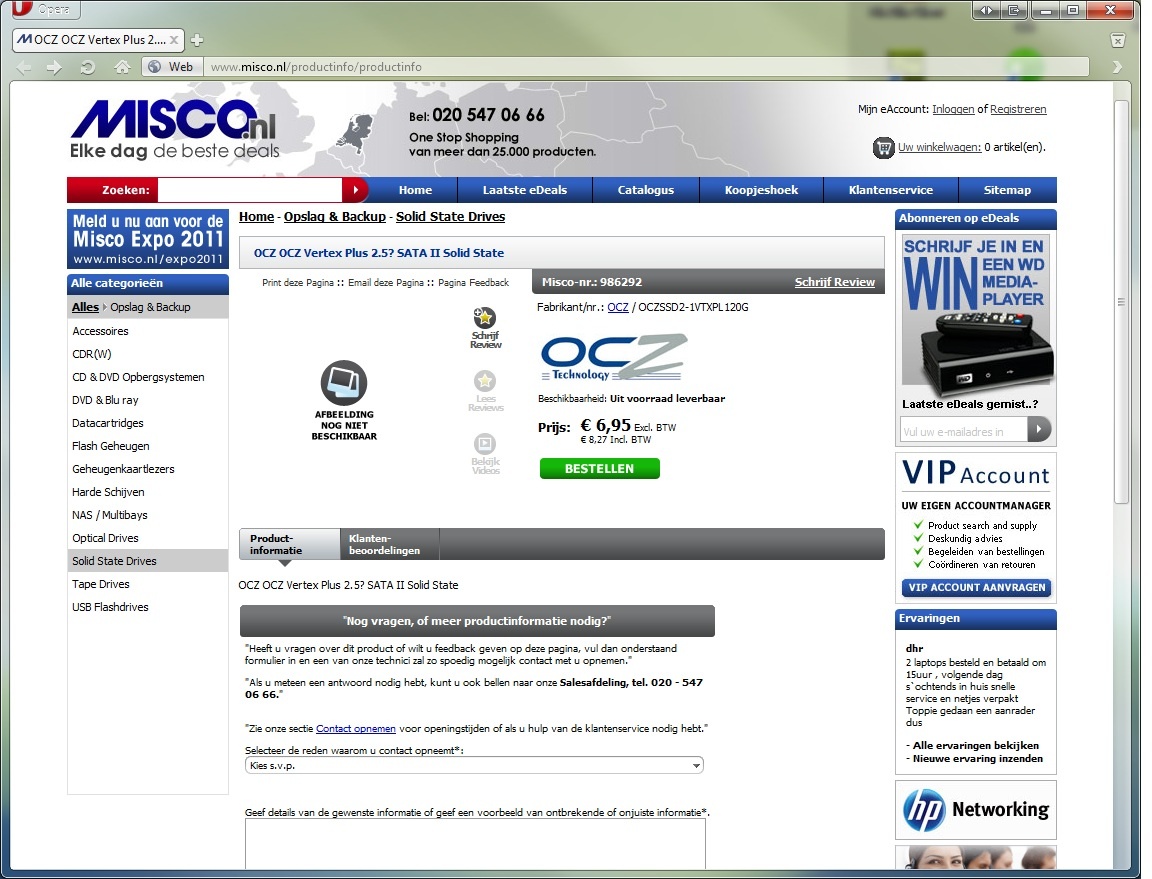The height and width of the screenshot is (879, 1152).
Task: Select CD & DVD Opbergsystemen category
Action: [138, 377]
